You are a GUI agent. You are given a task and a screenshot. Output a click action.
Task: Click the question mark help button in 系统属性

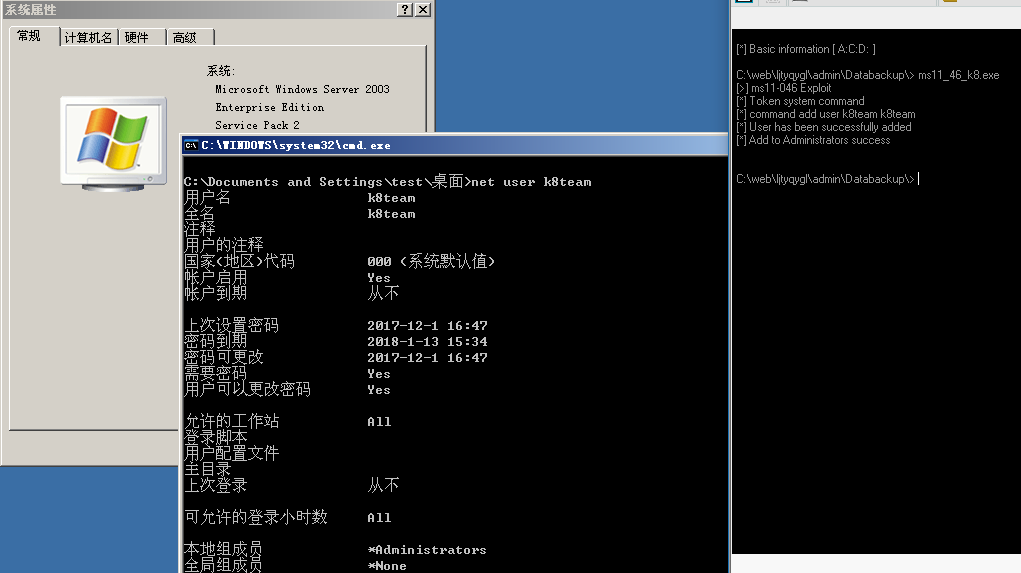point(404,9)
